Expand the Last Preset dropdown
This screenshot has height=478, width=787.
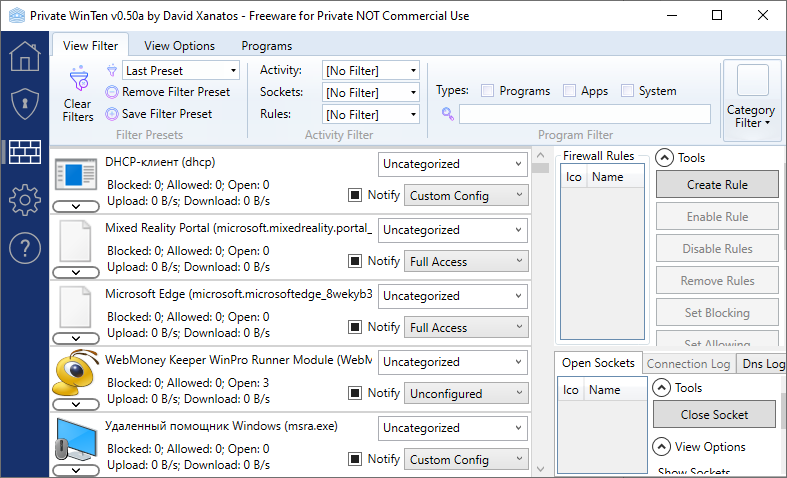(181, 71)
